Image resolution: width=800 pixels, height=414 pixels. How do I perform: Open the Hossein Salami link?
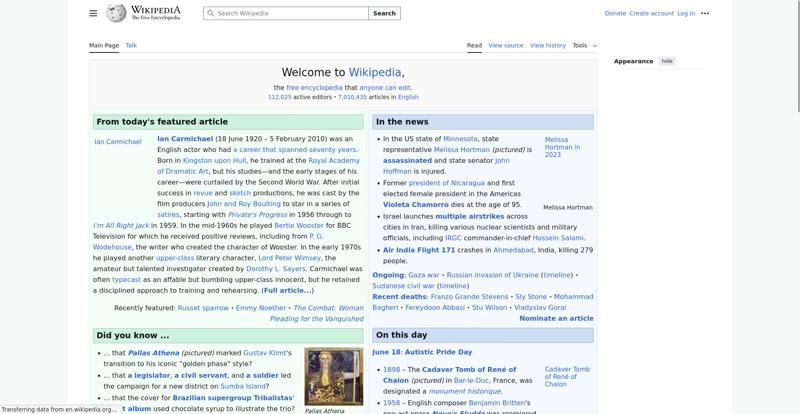558,238
